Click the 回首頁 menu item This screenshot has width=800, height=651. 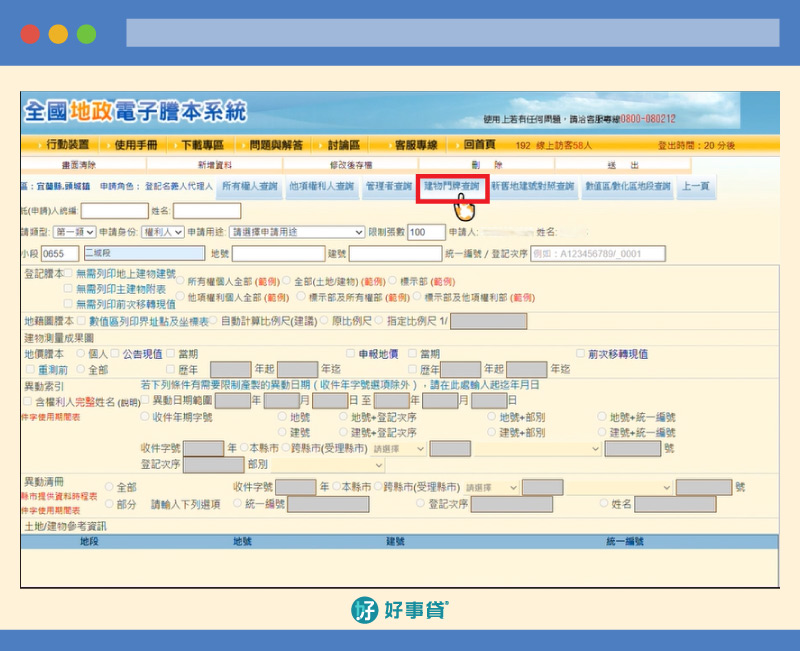pos(479,145)
